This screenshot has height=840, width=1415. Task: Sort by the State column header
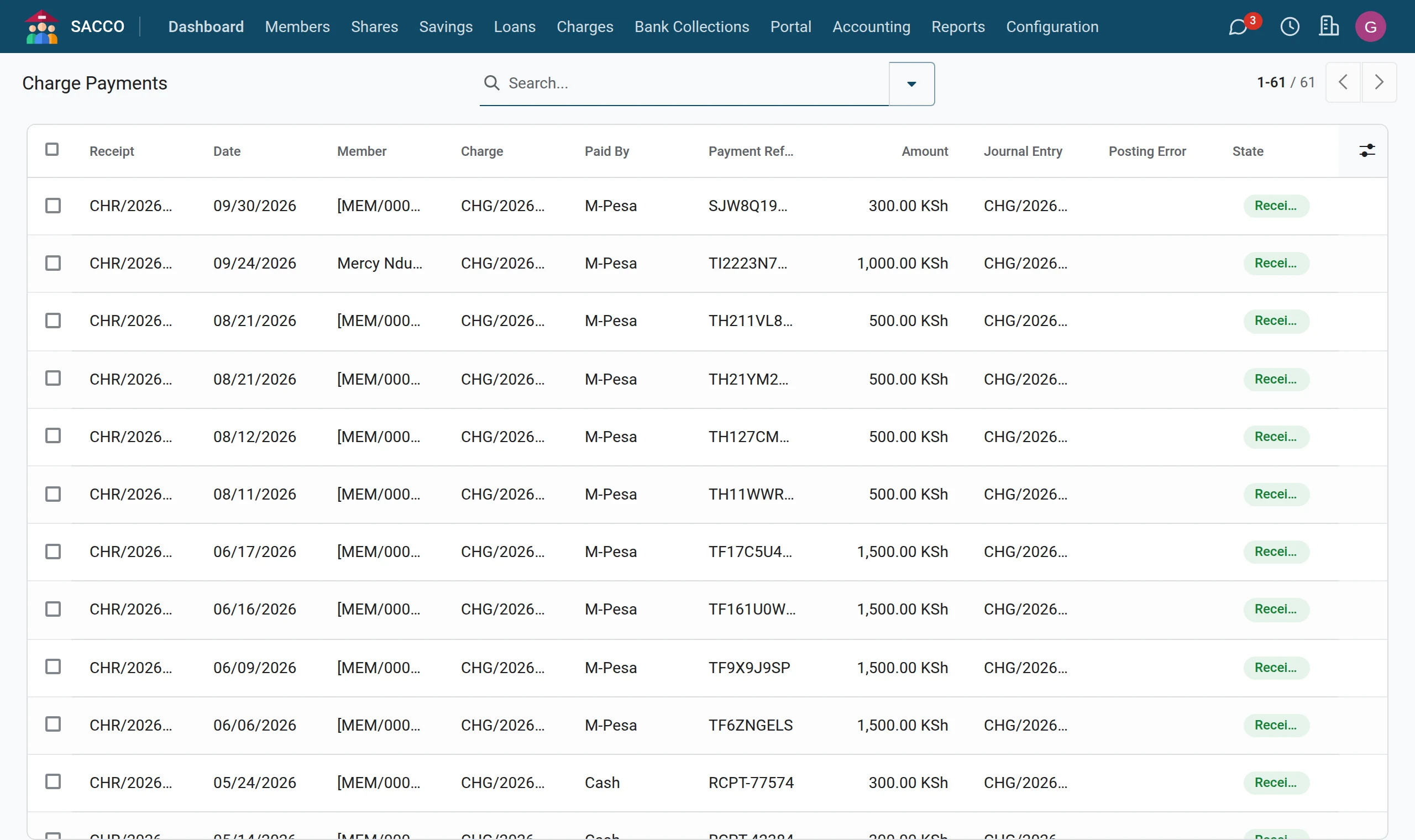(1248, 151)
